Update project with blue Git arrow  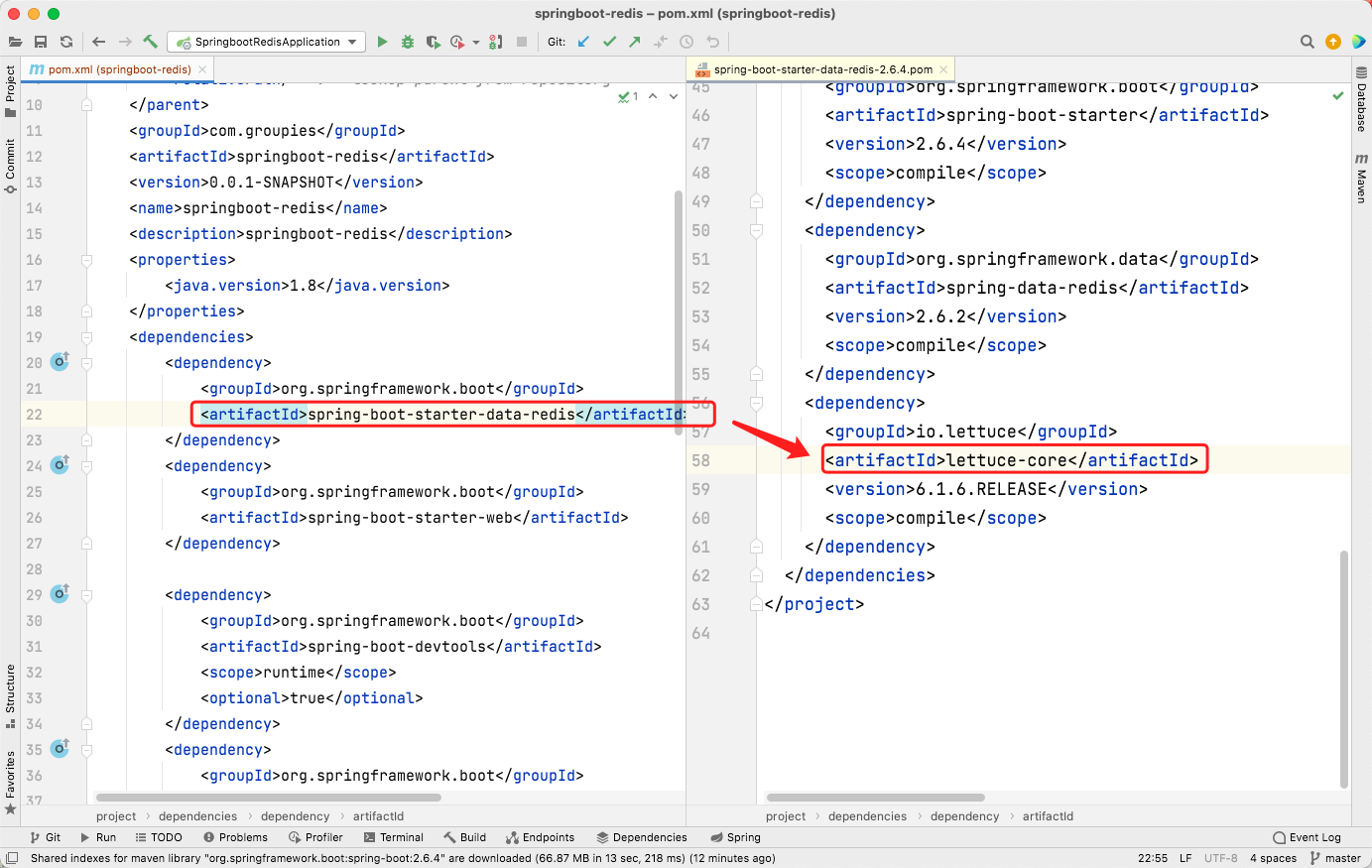coord(583,42)
